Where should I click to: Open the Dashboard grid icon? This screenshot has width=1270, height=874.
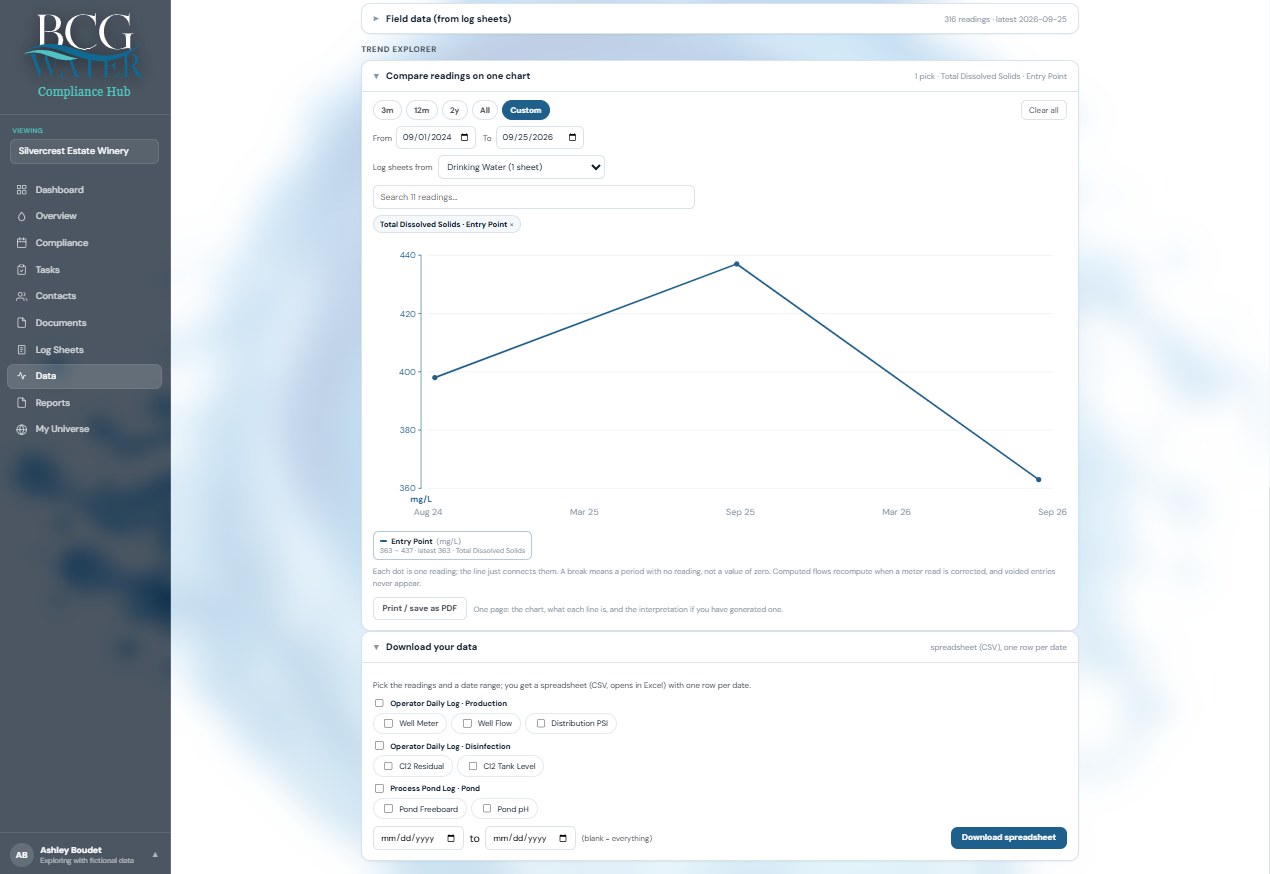[22, 190]
